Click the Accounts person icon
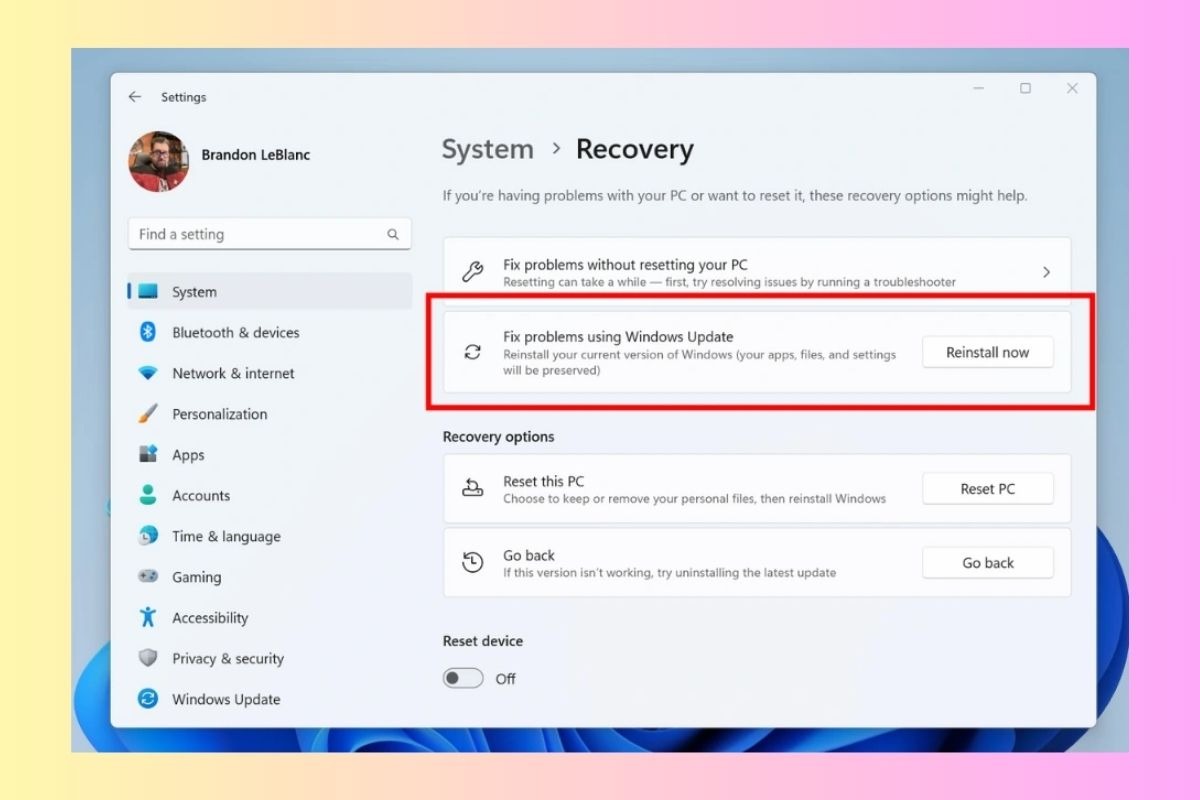Image resolution: width=1200 pixels, height=800 pixels. (148, 496)
